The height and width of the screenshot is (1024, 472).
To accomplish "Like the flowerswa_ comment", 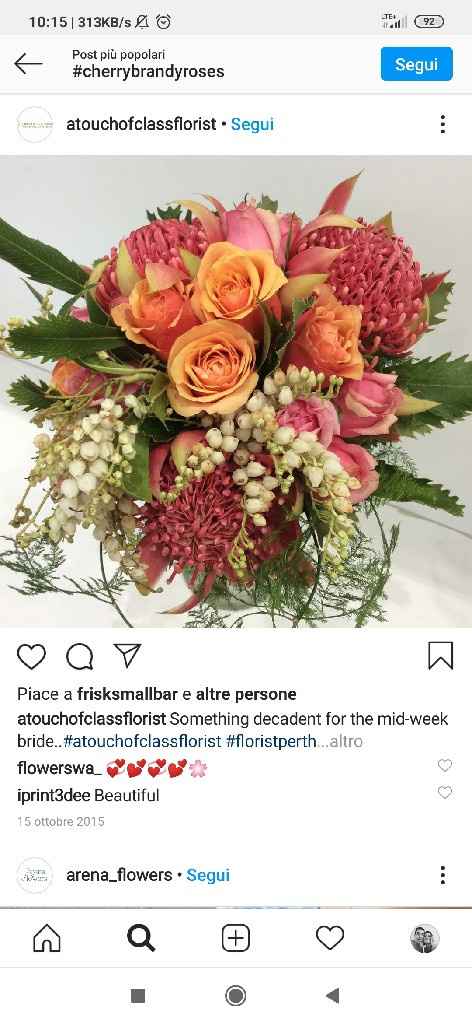I will (445, 765).
